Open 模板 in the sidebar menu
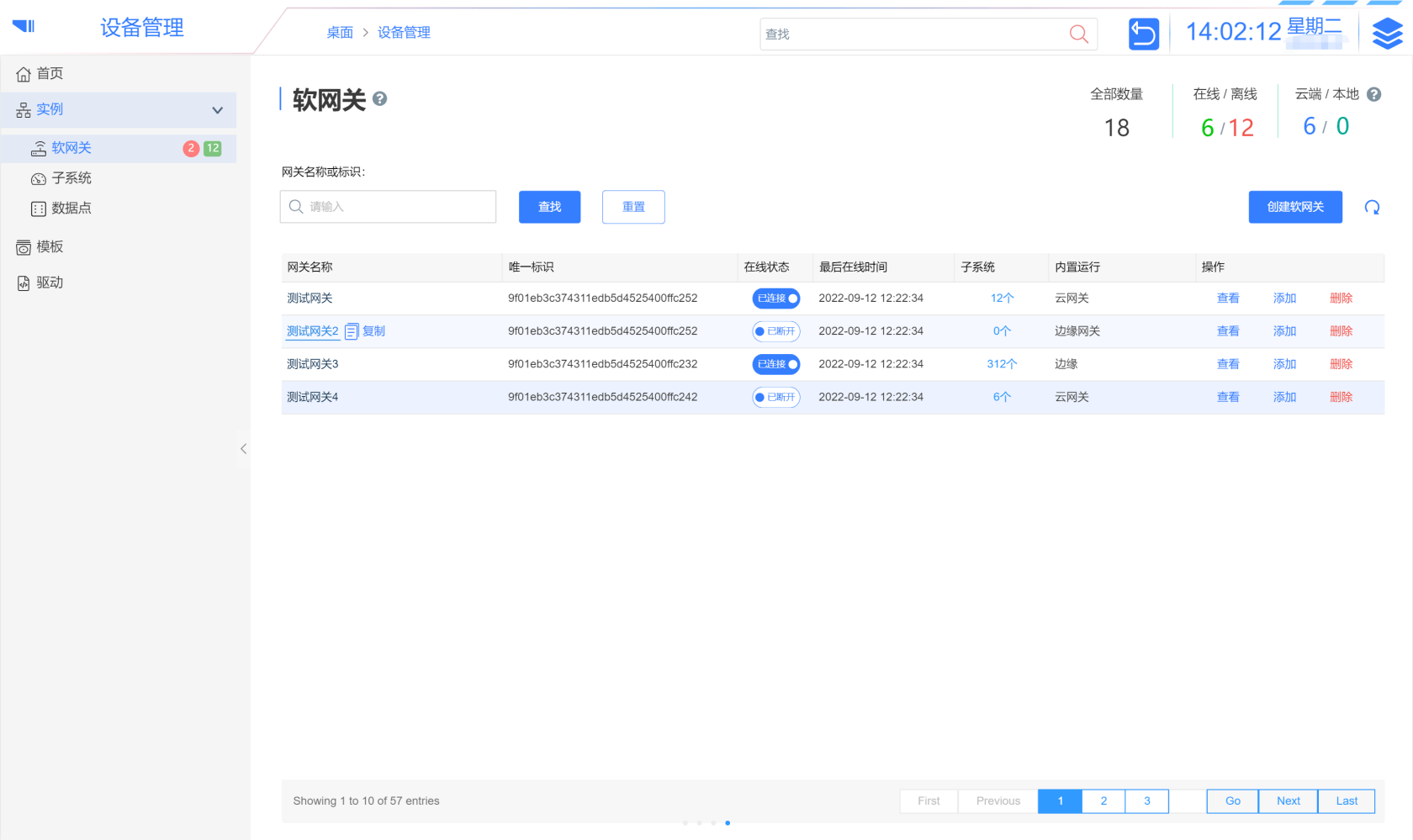Viewport: 1413px width, 840px height. click(50, 246)
